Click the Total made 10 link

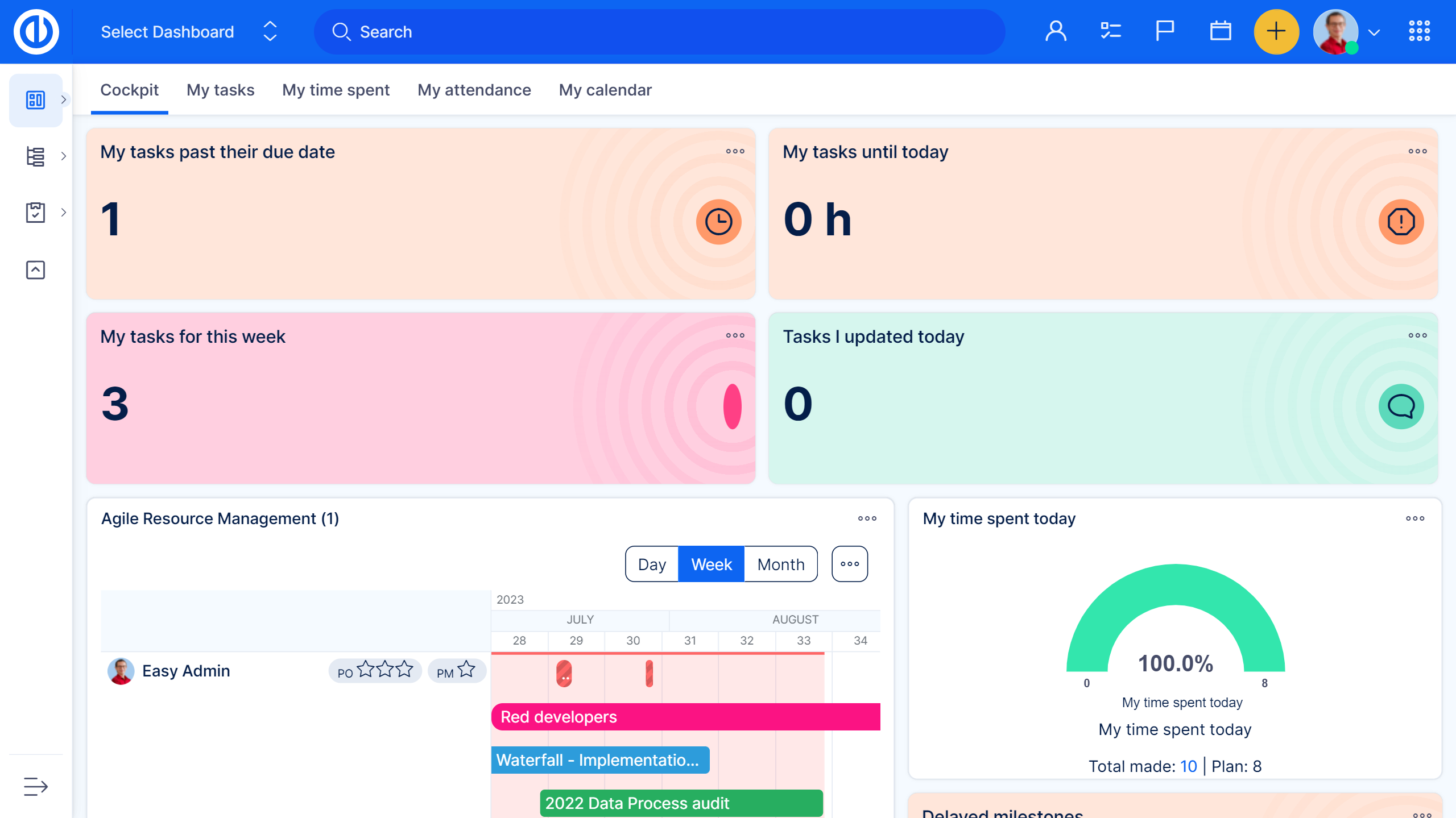[x=1188, y=766]
